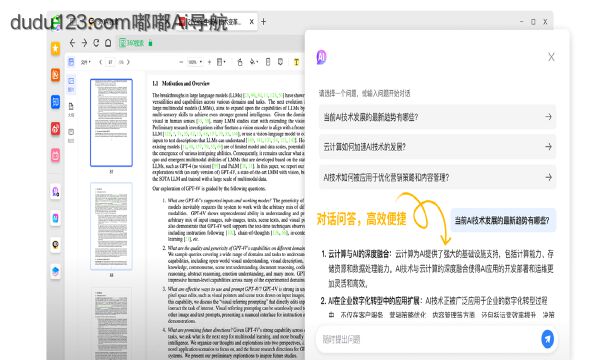
Task: Open the red Weibo sidebar icon
Action: click(56, 129)
